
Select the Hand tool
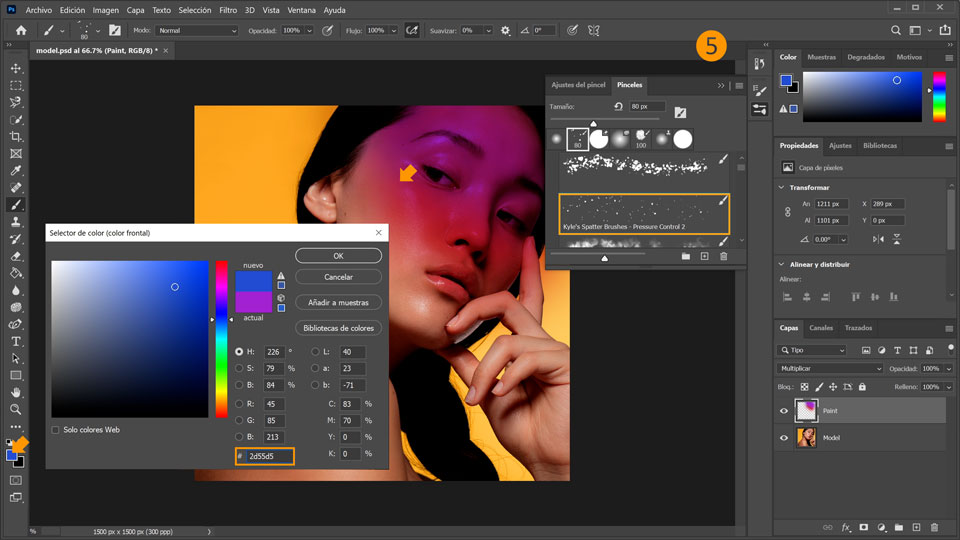(x=16, y=392)
